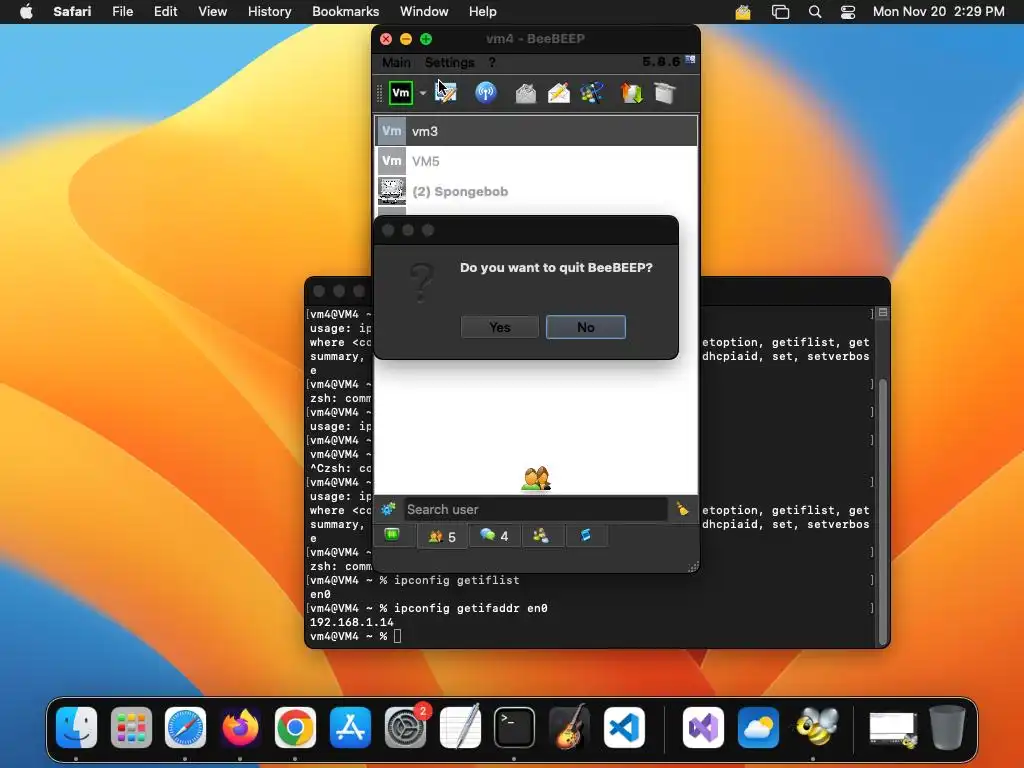Select user VM5 in the list
Screen dimensions: 1024x768
point(536,161)
